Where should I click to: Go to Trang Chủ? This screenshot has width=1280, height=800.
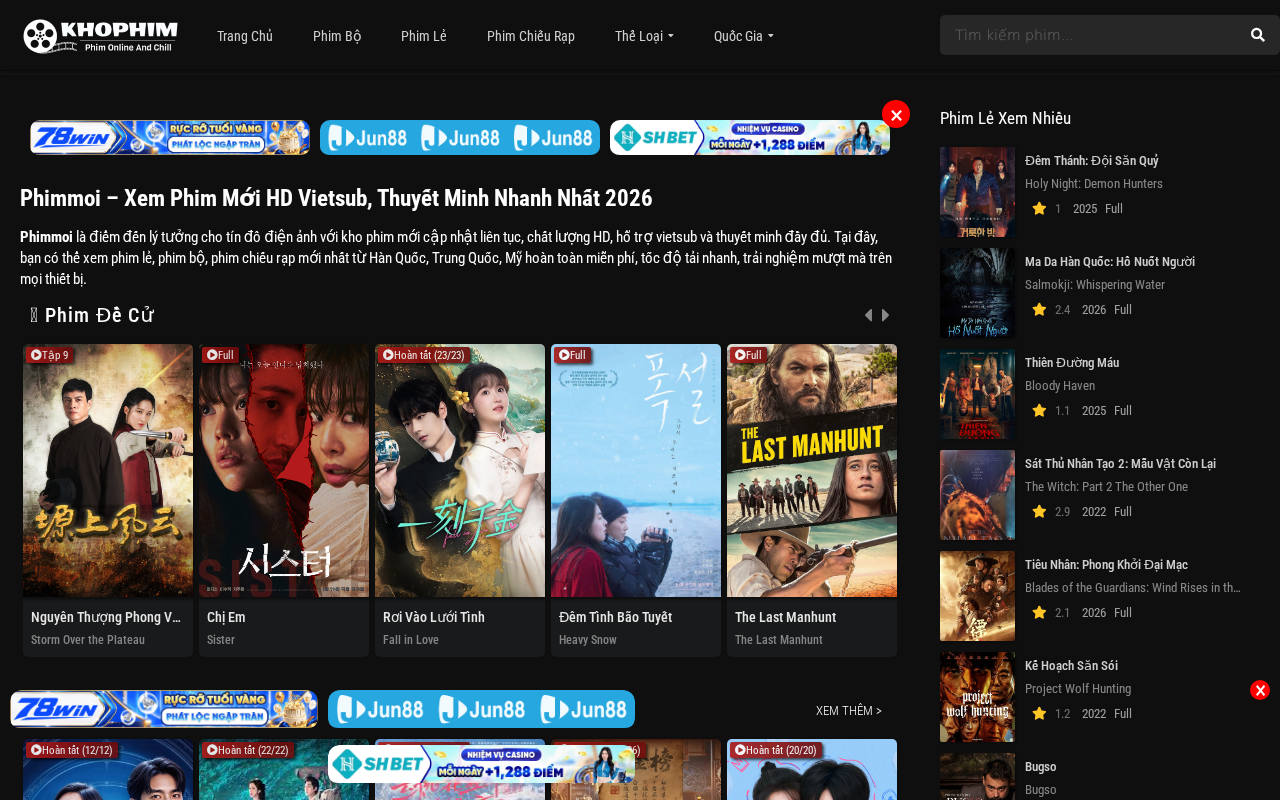(245, 36)
